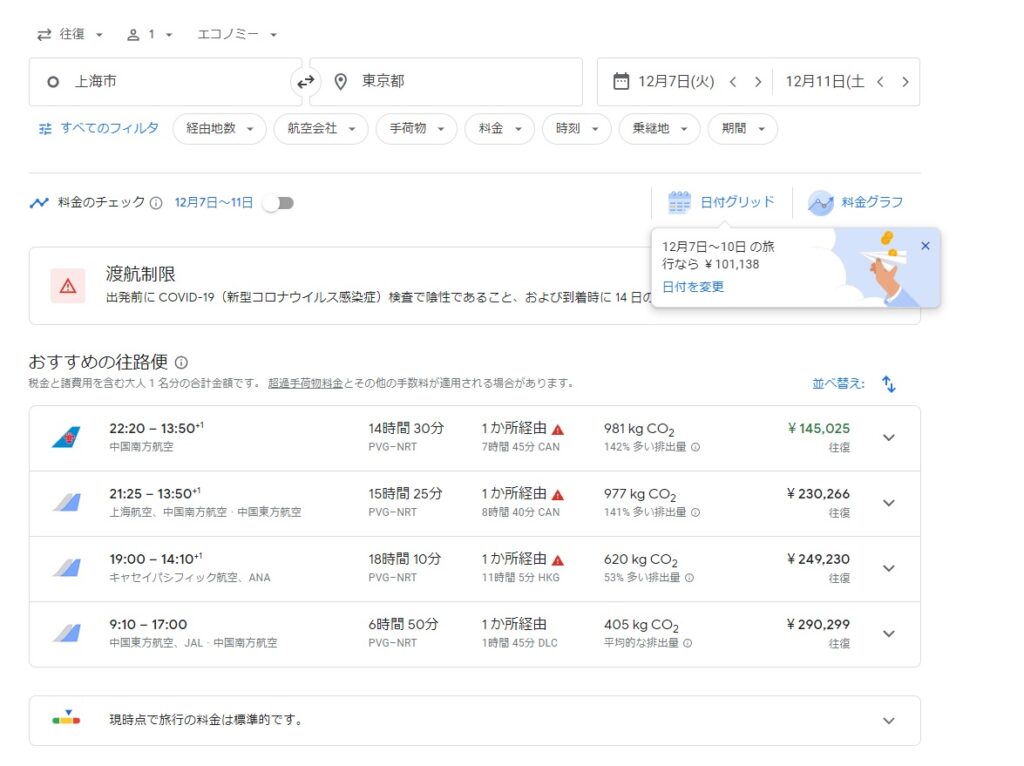The width and height of the screenshot is (1024, 766).
Task: Click the 料金のチェック info icon
Action: tap(156, 203)
